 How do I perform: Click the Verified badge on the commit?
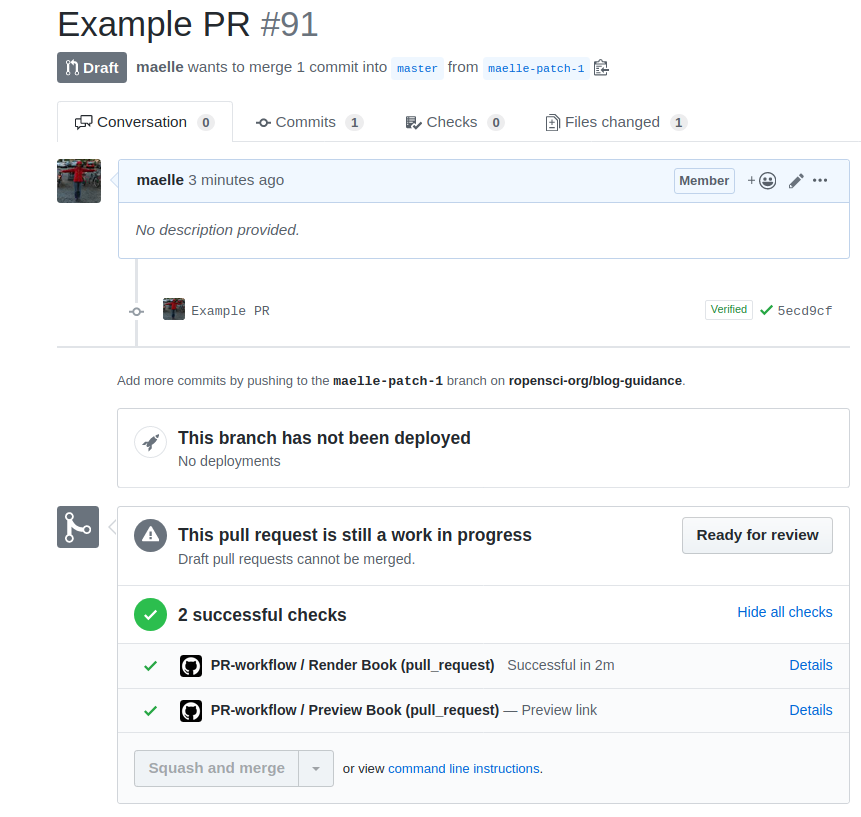coord(728,309)
